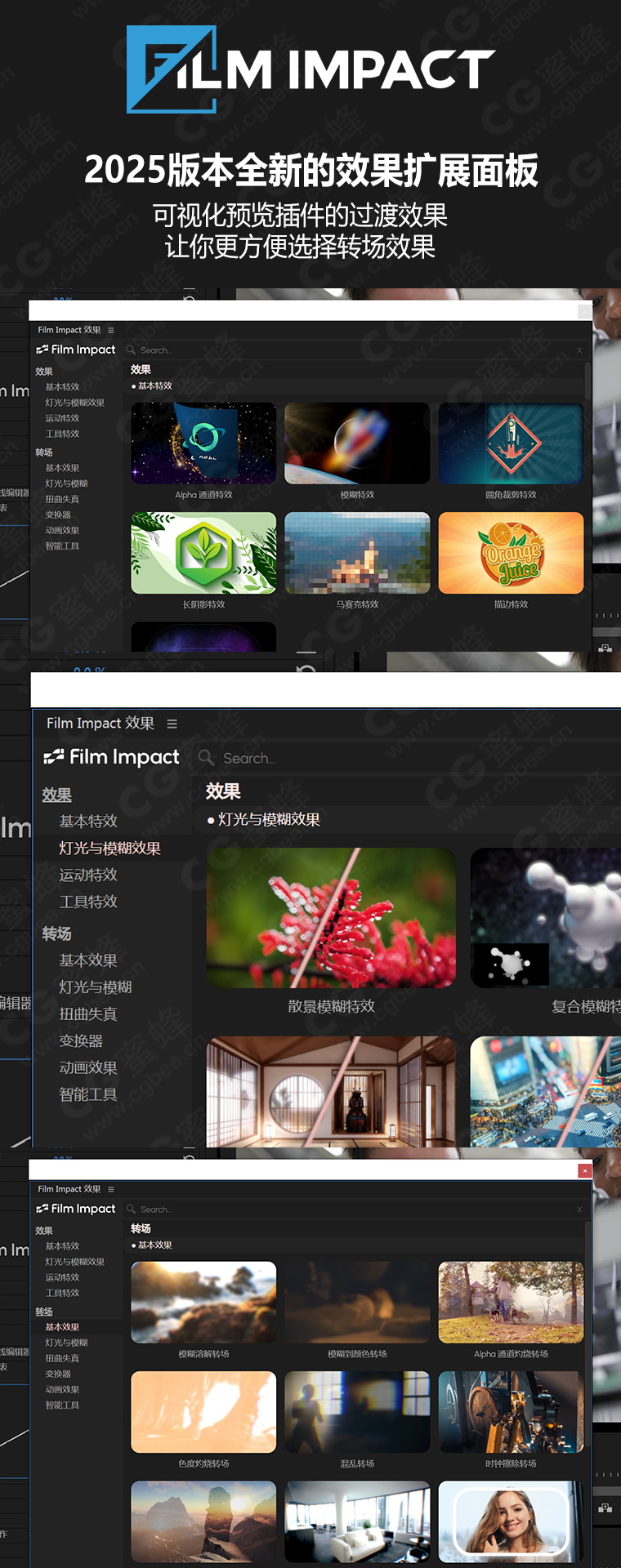
Task: Select 扭曲失真 in the top panel sidebar
Action: pyautogui.click(x=62, y=499)
